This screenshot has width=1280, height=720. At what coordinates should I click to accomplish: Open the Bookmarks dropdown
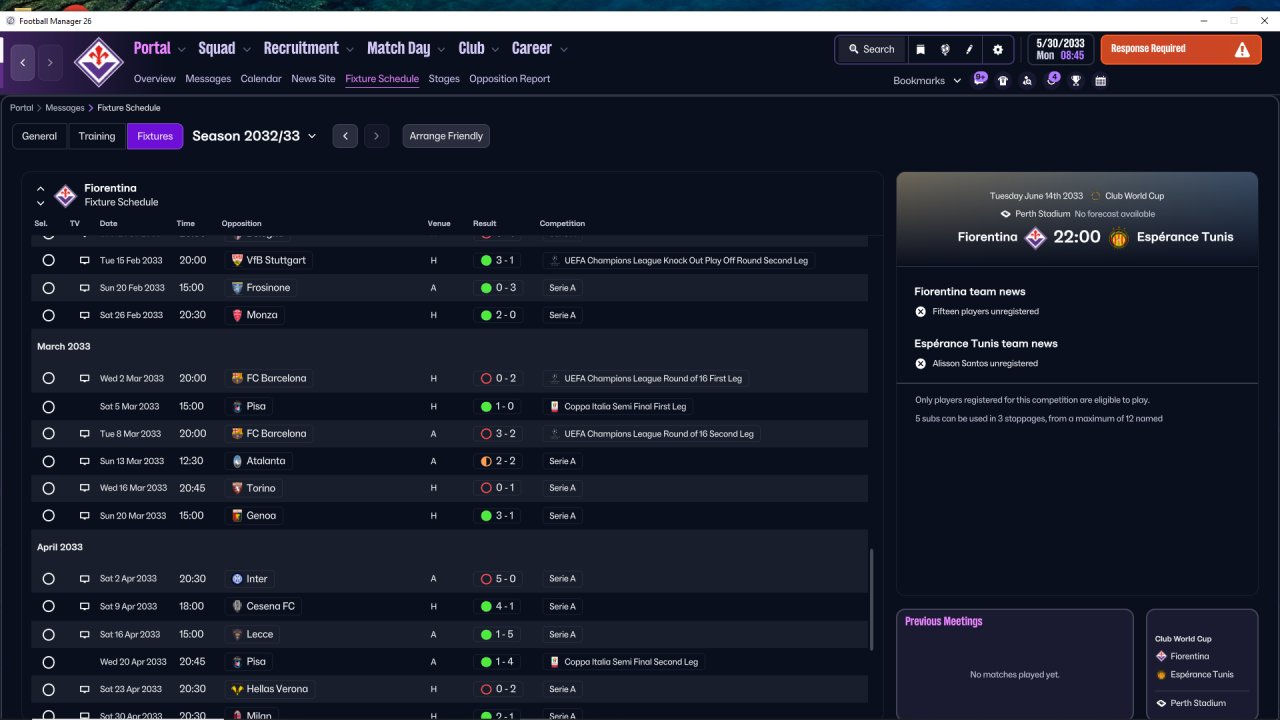tap(927, 81)
